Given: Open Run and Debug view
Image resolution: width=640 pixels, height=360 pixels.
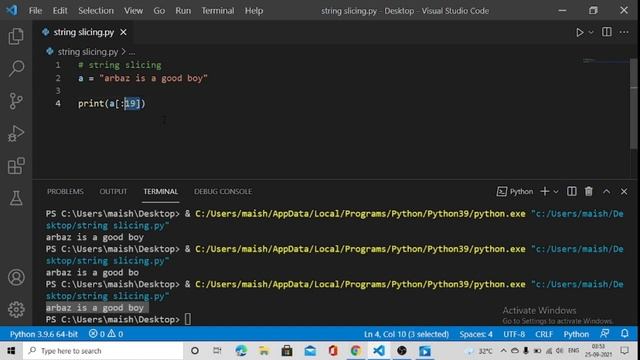Looking at the screenshot, I should (x=16, y=133).
